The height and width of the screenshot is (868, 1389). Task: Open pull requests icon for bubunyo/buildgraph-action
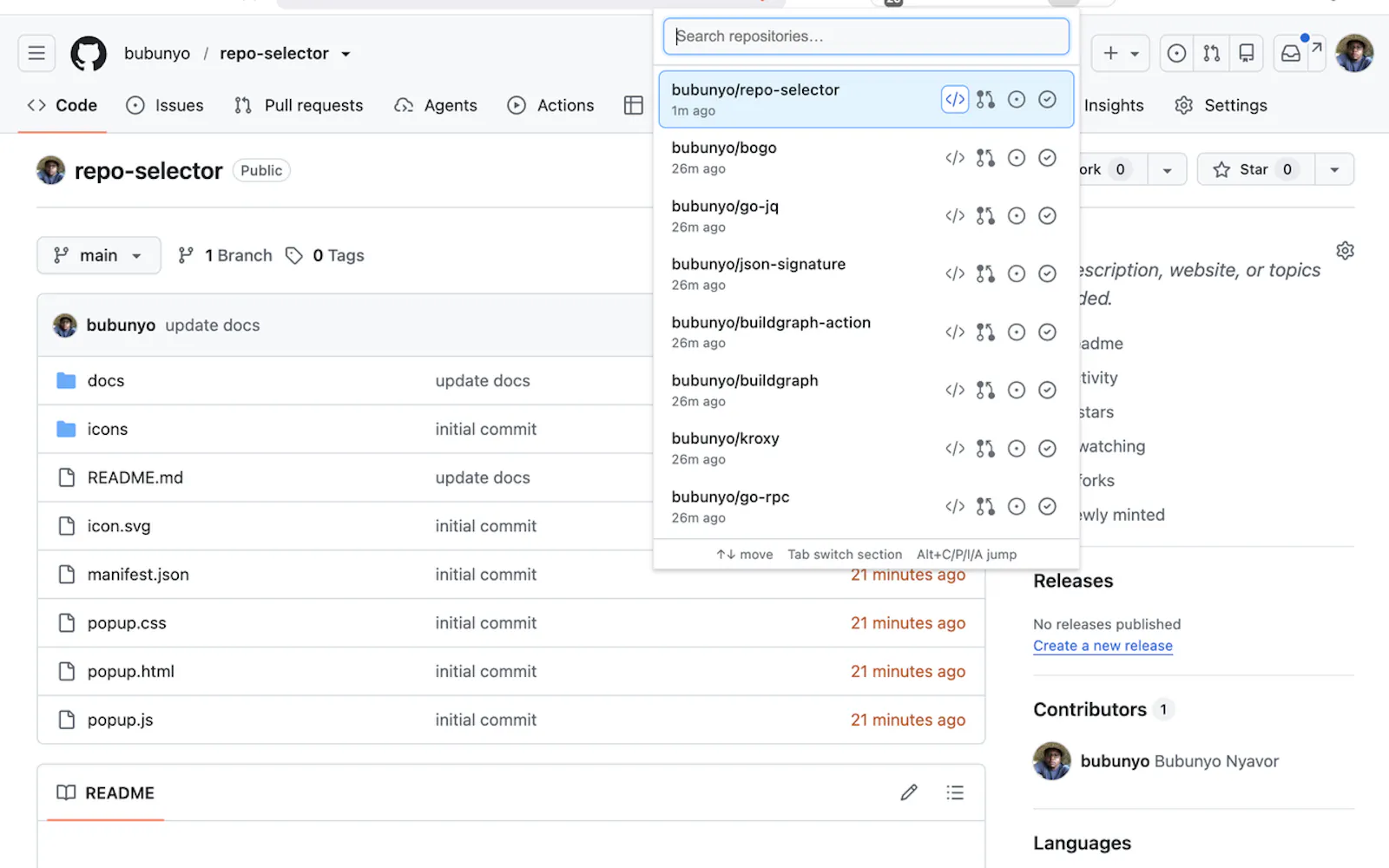[985, 332]
